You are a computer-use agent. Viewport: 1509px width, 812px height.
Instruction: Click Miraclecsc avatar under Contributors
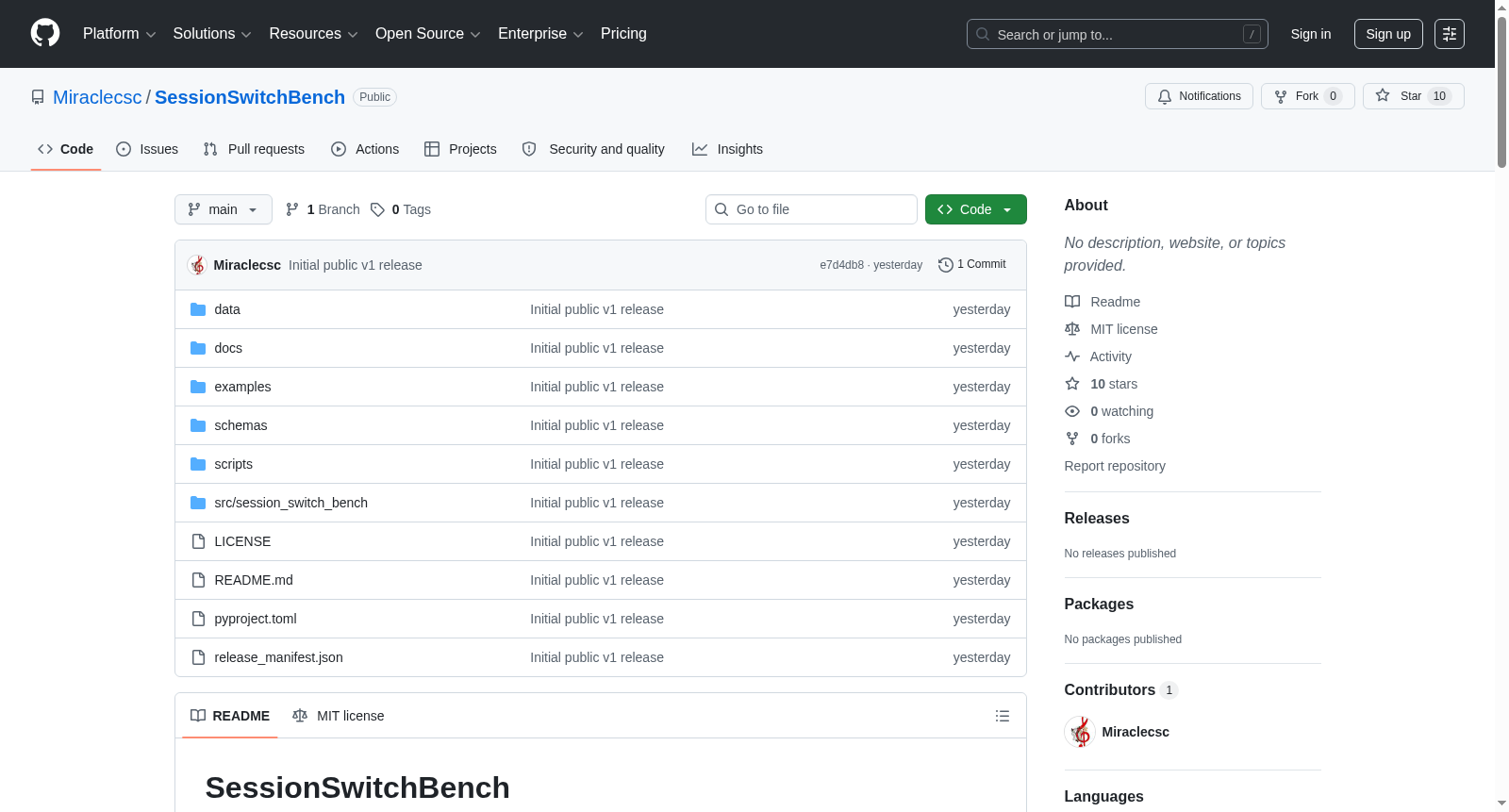[1080, 732]
